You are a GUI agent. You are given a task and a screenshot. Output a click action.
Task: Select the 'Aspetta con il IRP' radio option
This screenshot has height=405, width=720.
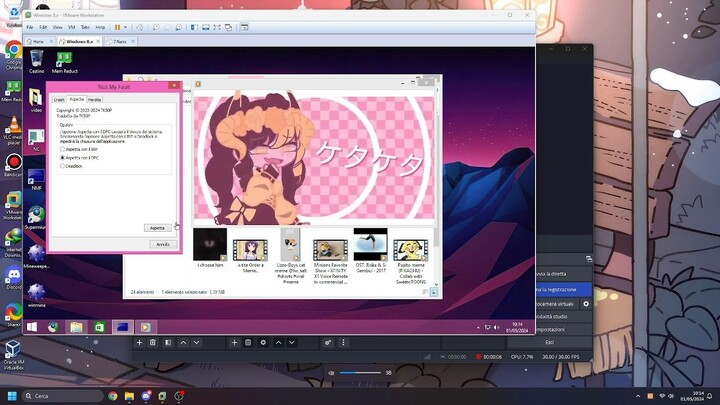[62, 148]
